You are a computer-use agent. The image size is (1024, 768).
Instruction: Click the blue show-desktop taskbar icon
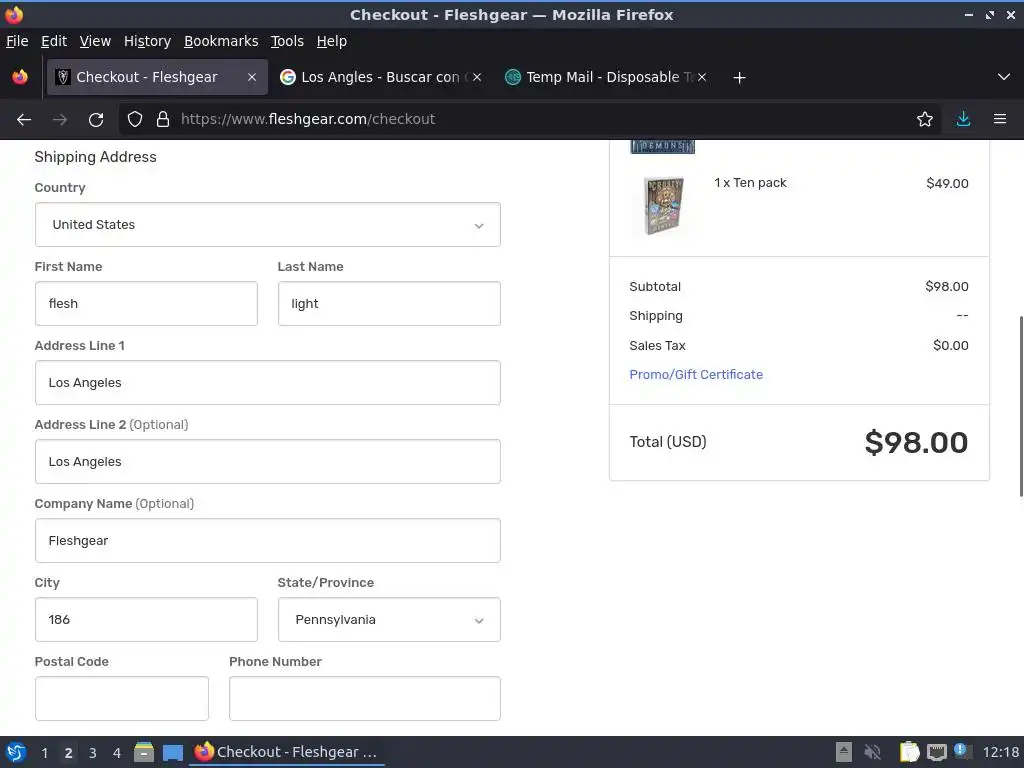172,752
